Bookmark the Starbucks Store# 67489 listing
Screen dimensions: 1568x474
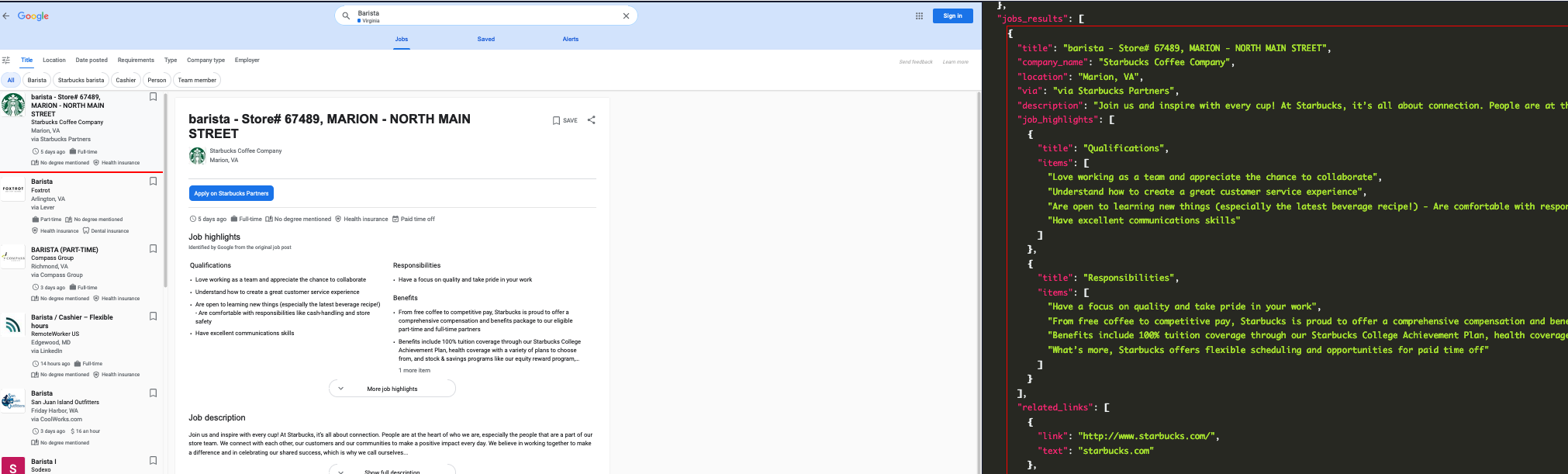[153, 97]
